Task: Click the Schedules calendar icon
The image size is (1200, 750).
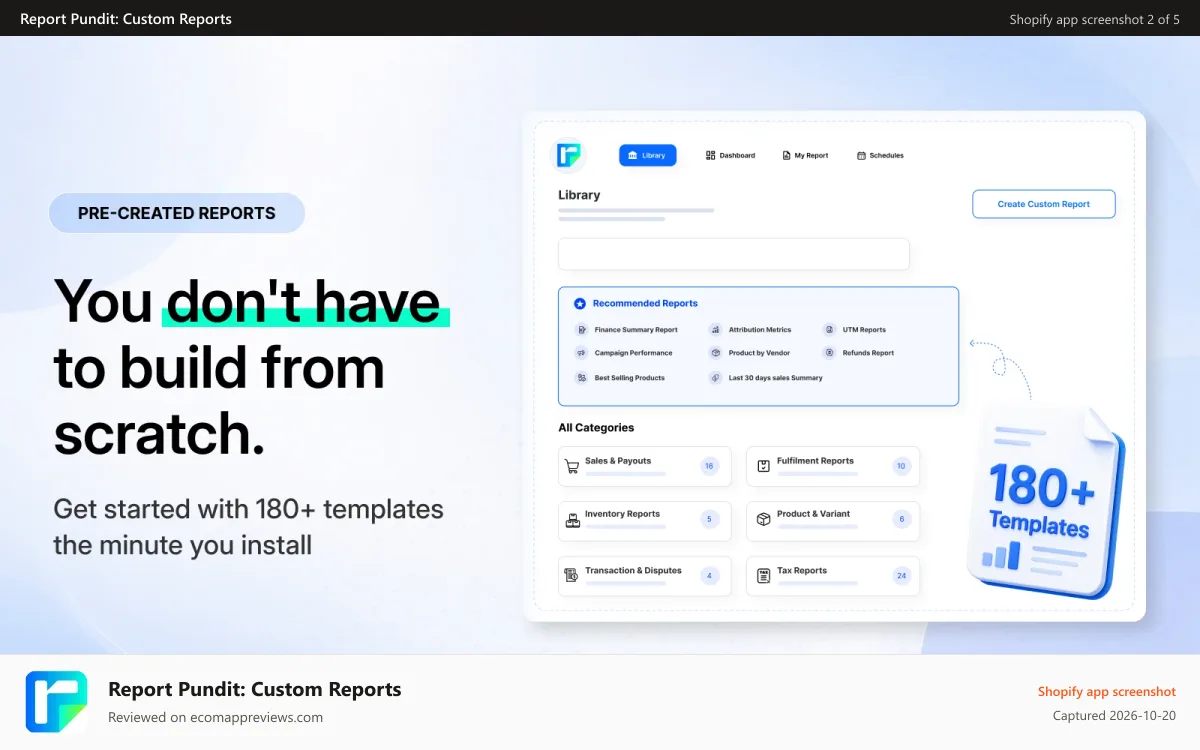Action: 861,155
